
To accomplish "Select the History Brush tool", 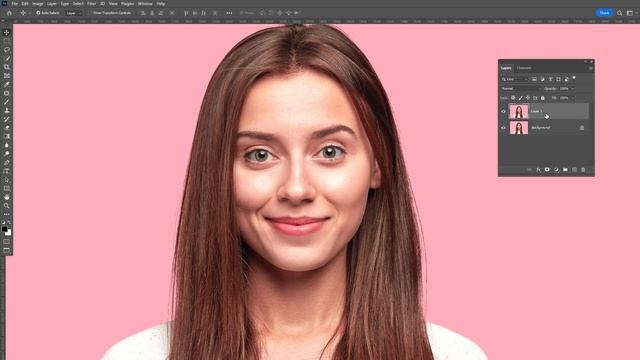I will [7, 119].
